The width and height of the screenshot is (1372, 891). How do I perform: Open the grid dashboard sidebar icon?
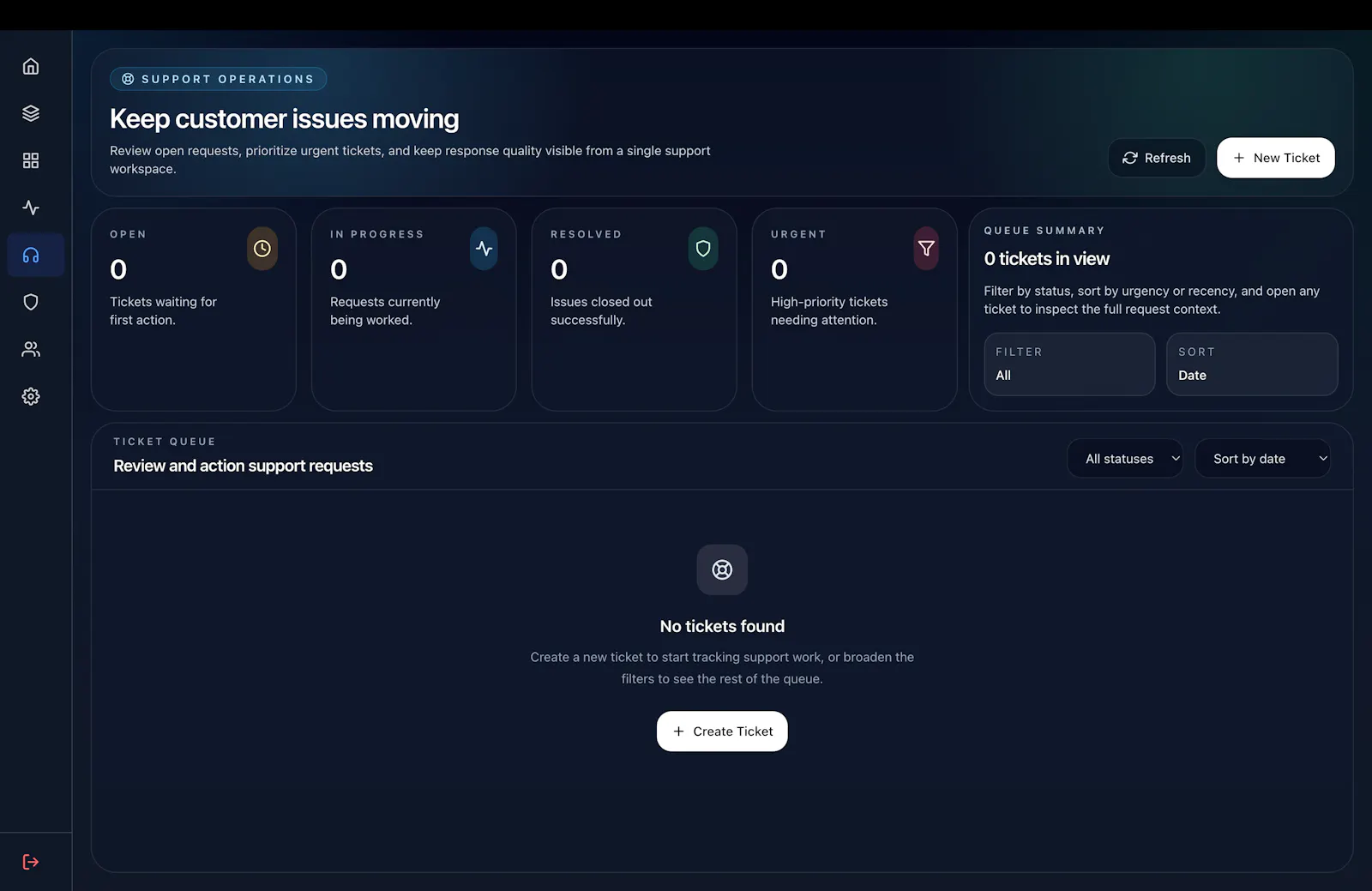[x=31, y=160]
